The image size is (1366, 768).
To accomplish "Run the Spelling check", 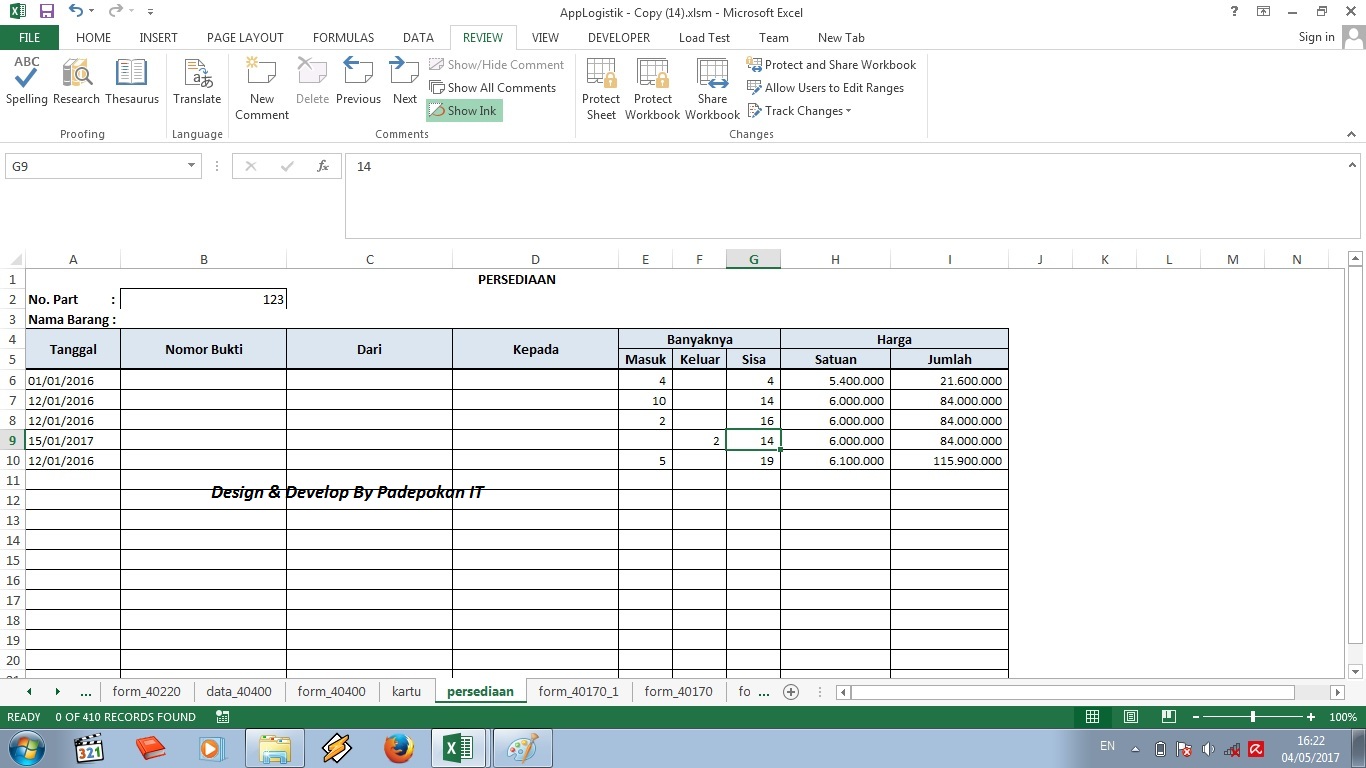I will 27,81.
